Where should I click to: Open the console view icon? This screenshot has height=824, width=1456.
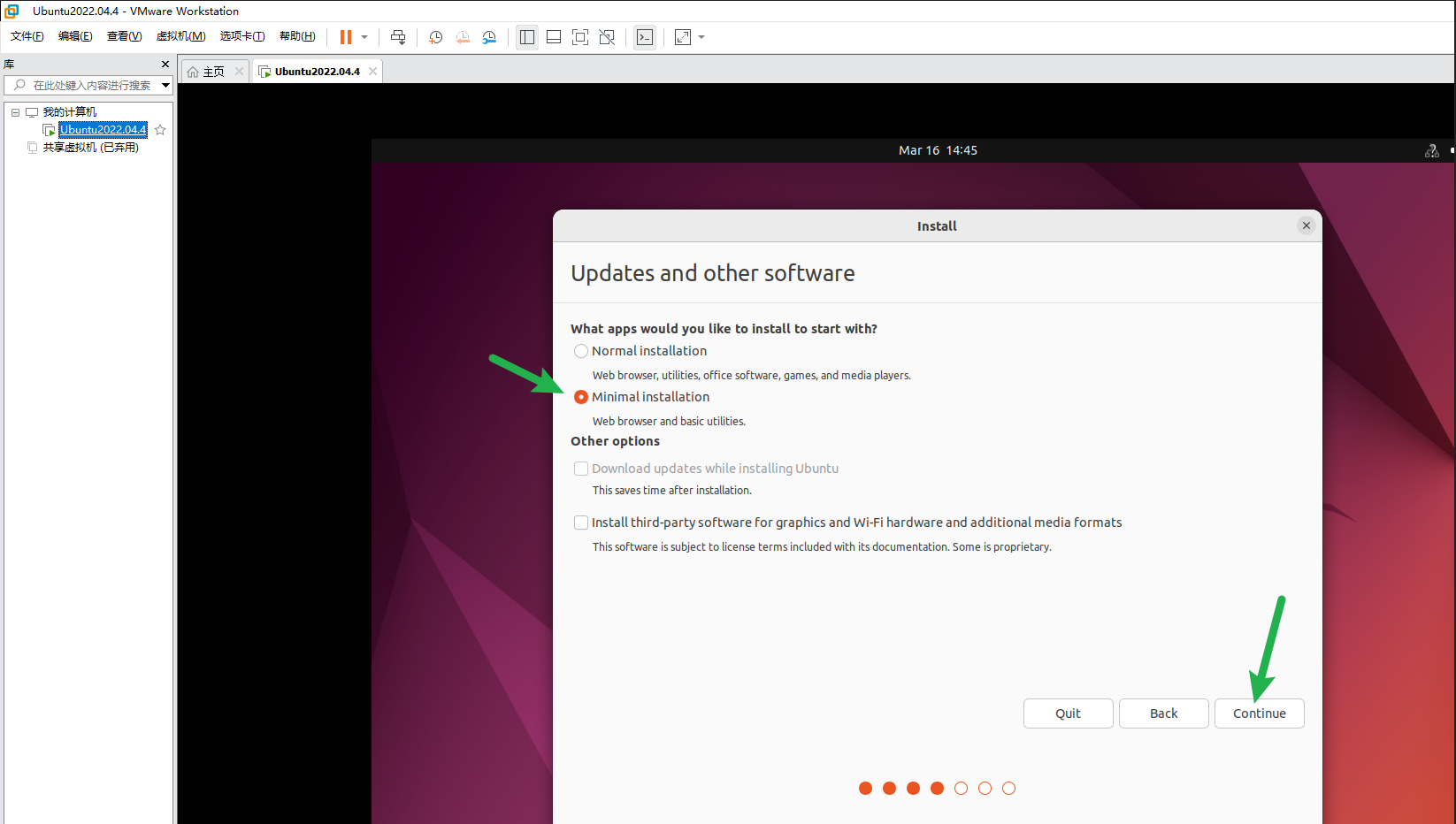coord(645,37)
